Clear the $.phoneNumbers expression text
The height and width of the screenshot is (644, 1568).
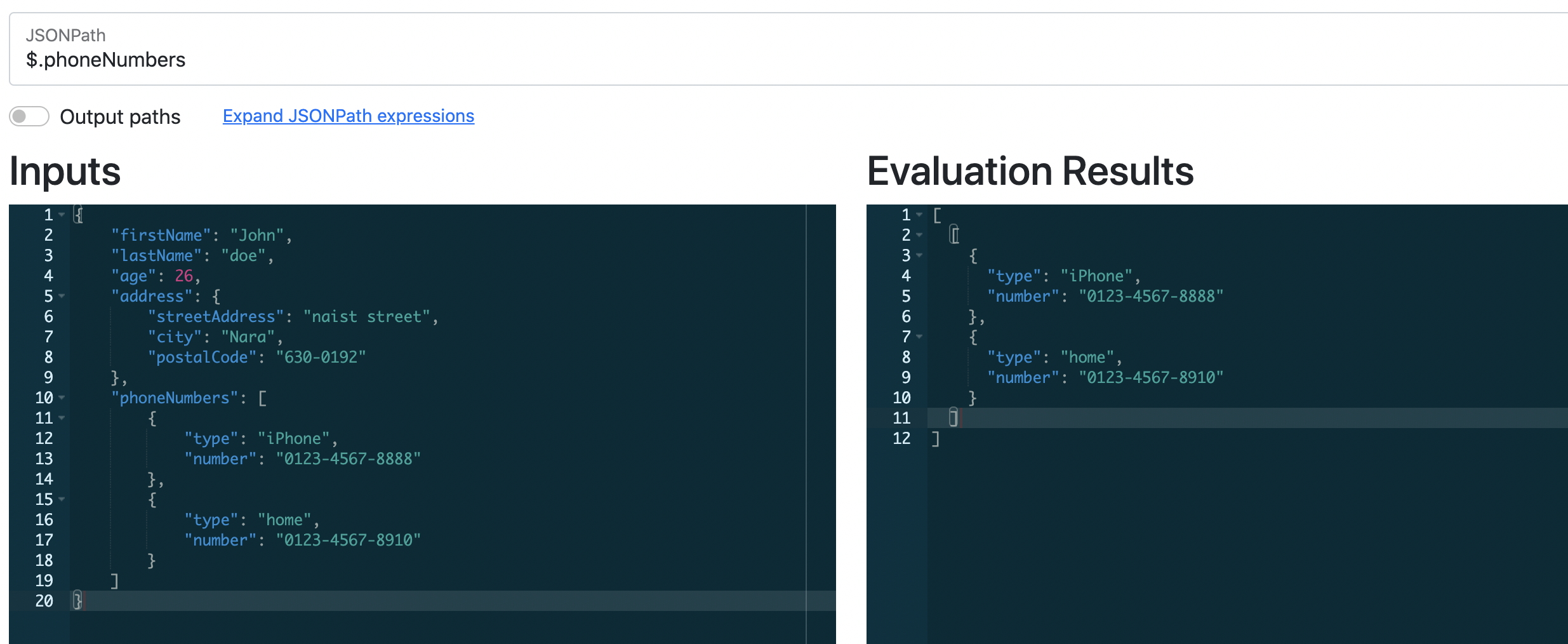(x=107, y=60)
